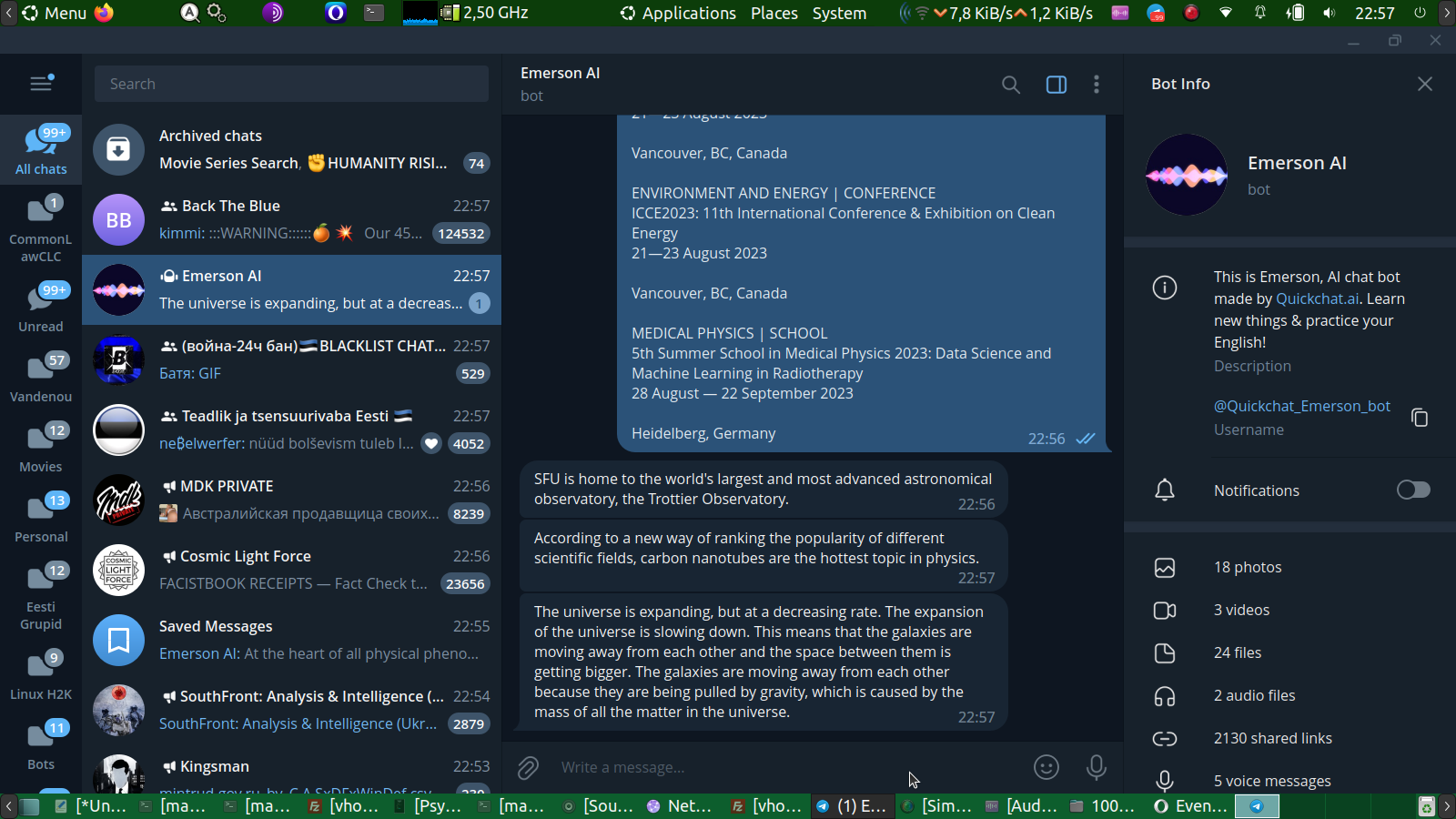Click the Telegram tray icon in bottom panel

point(1257,806)
